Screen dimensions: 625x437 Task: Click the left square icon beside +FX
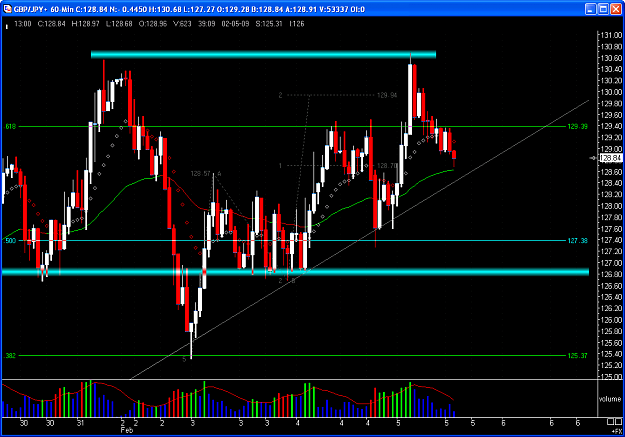pyautogui.click(x=610, y=422)
